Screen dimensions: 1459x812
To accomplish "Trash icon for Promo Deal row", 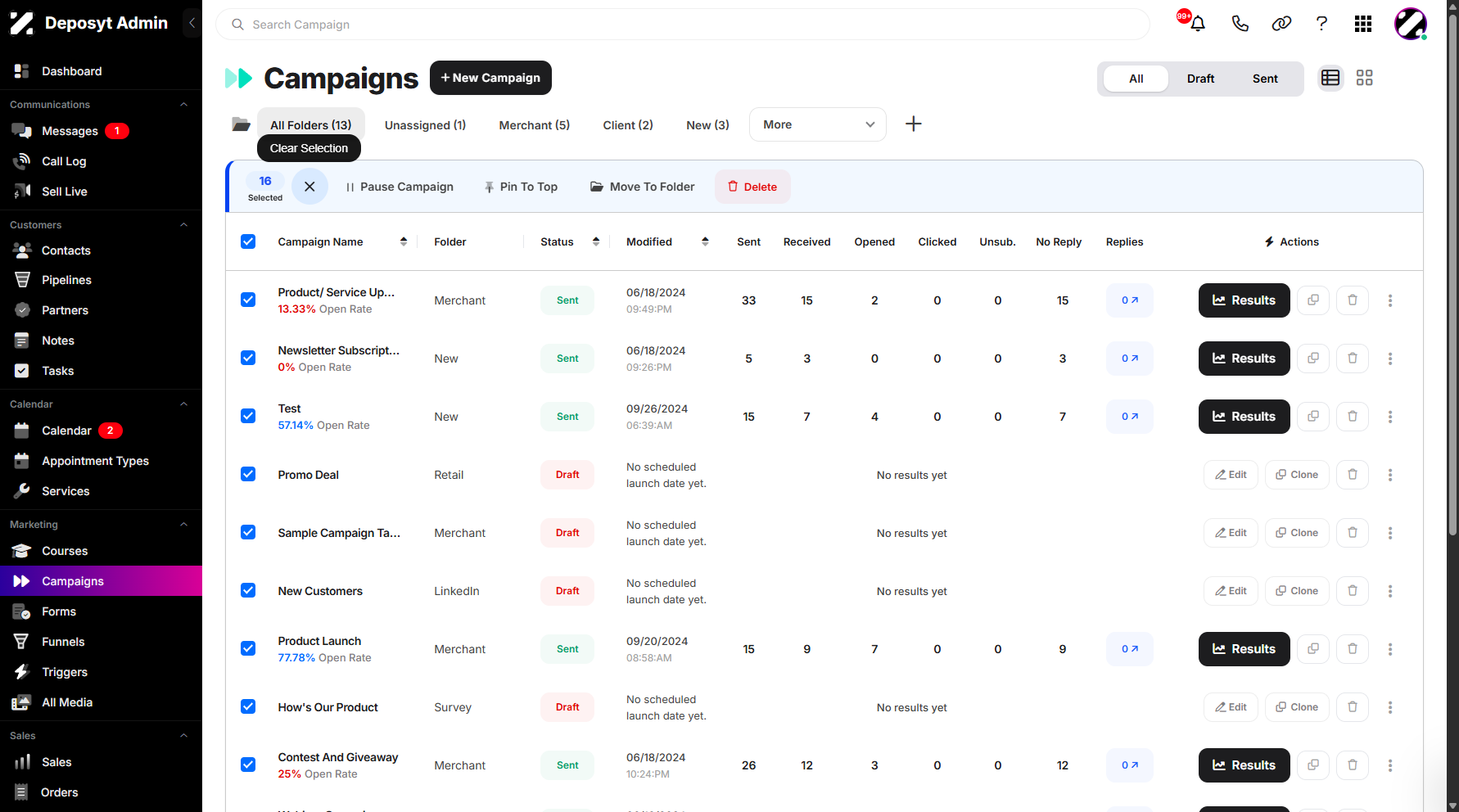I will 1353,475.
